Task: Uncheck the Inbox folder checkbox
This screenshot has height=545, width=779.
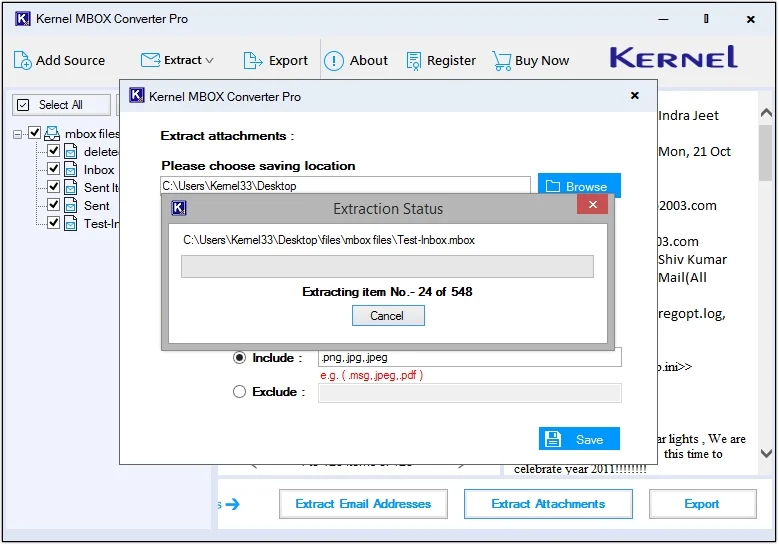Action: (x=53, y=168)
